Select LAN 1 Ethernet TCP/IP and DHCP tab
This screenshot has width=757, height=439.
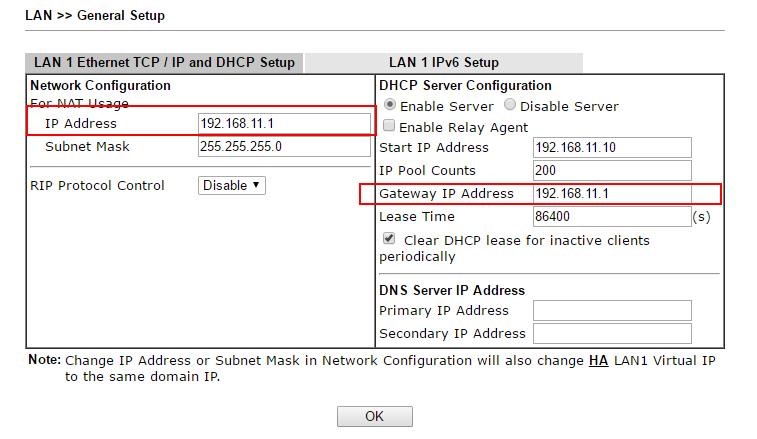(164, 62)
